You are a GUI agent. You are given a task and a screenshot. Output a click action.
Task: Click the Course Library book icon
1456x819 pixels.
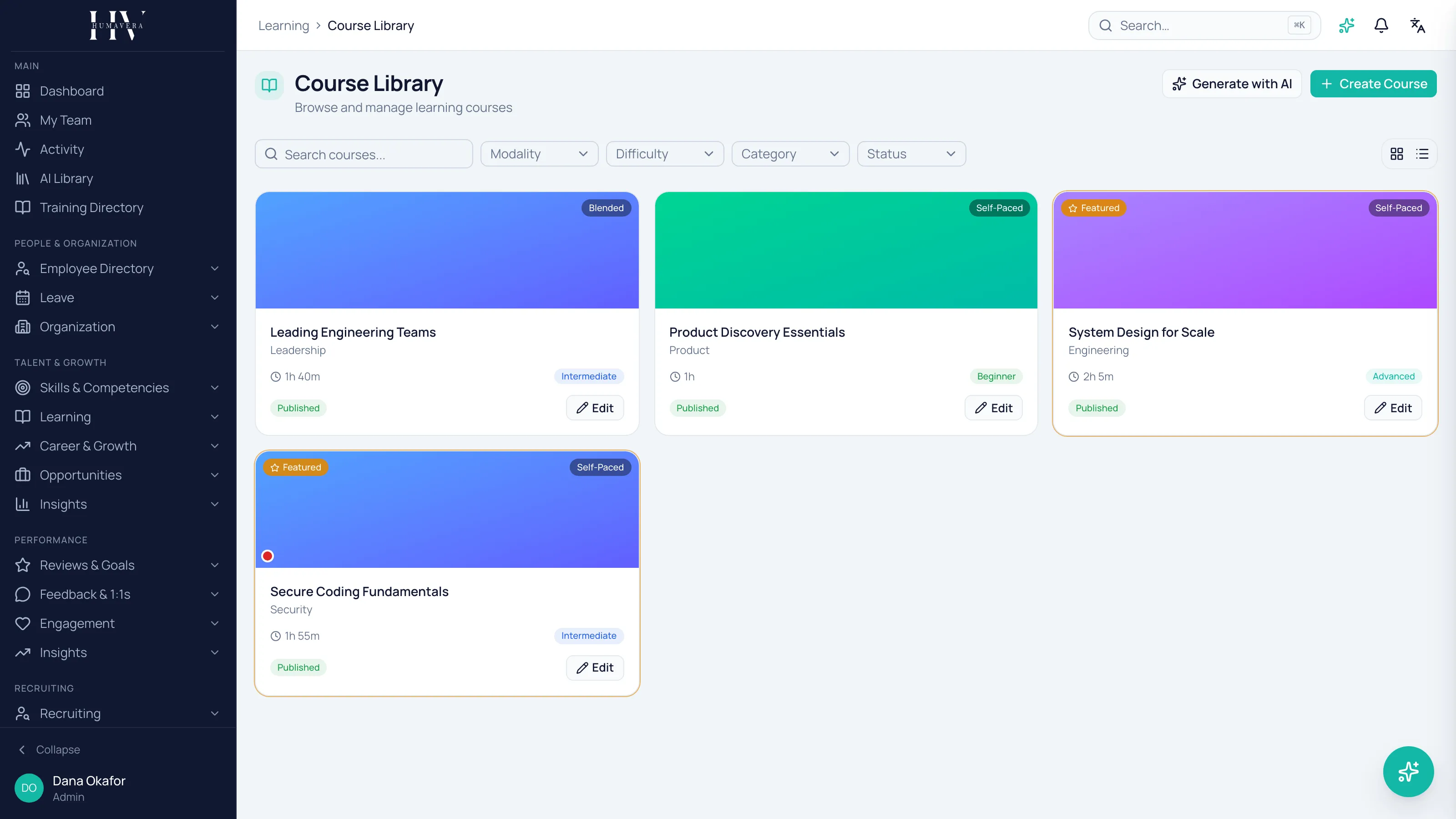pyautogui.click(x=269, y=86)
